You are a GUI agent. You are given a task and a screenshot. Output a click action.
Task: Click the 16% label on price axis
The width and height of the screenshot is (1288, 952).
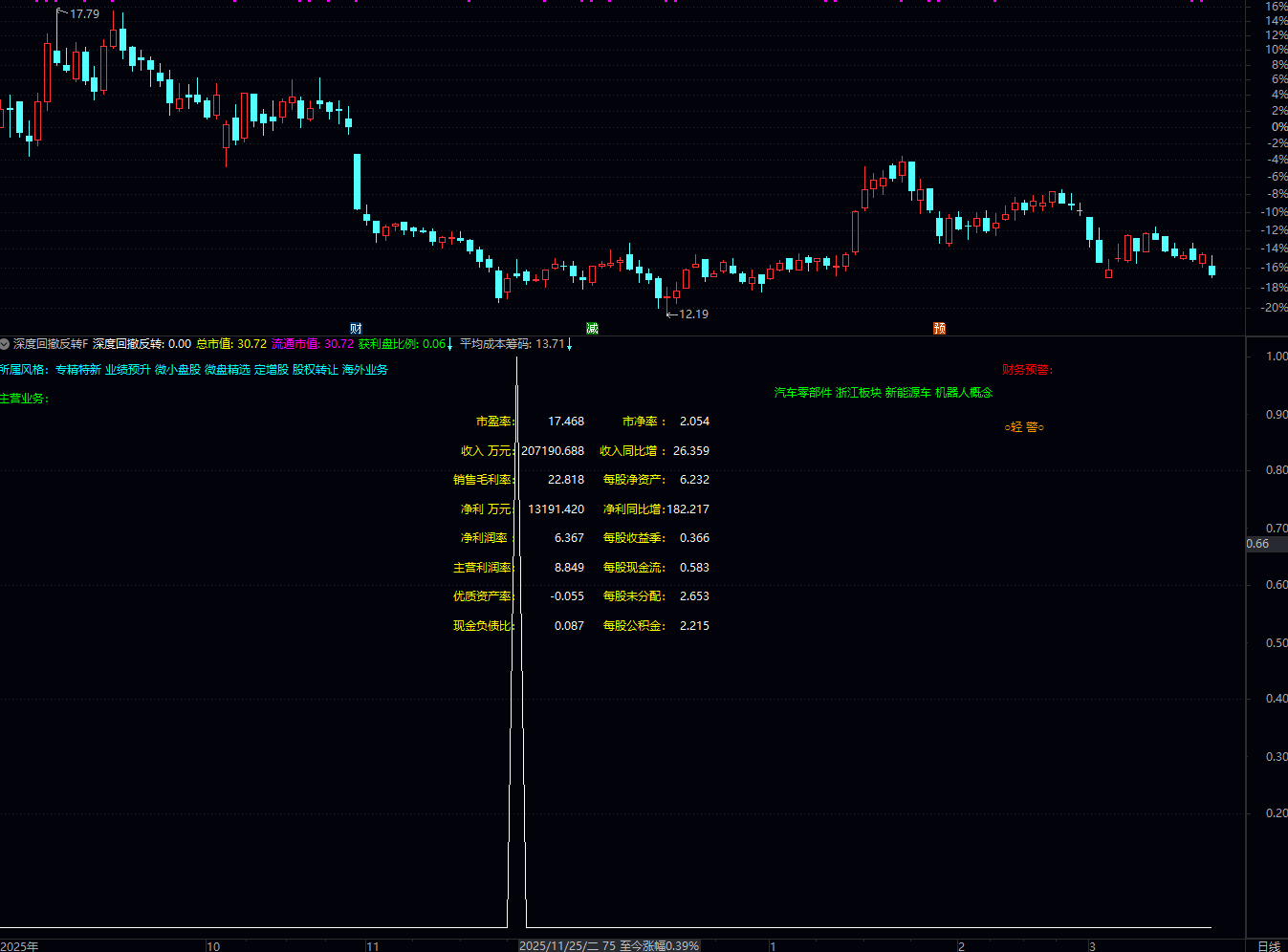tap(1277, 7)
